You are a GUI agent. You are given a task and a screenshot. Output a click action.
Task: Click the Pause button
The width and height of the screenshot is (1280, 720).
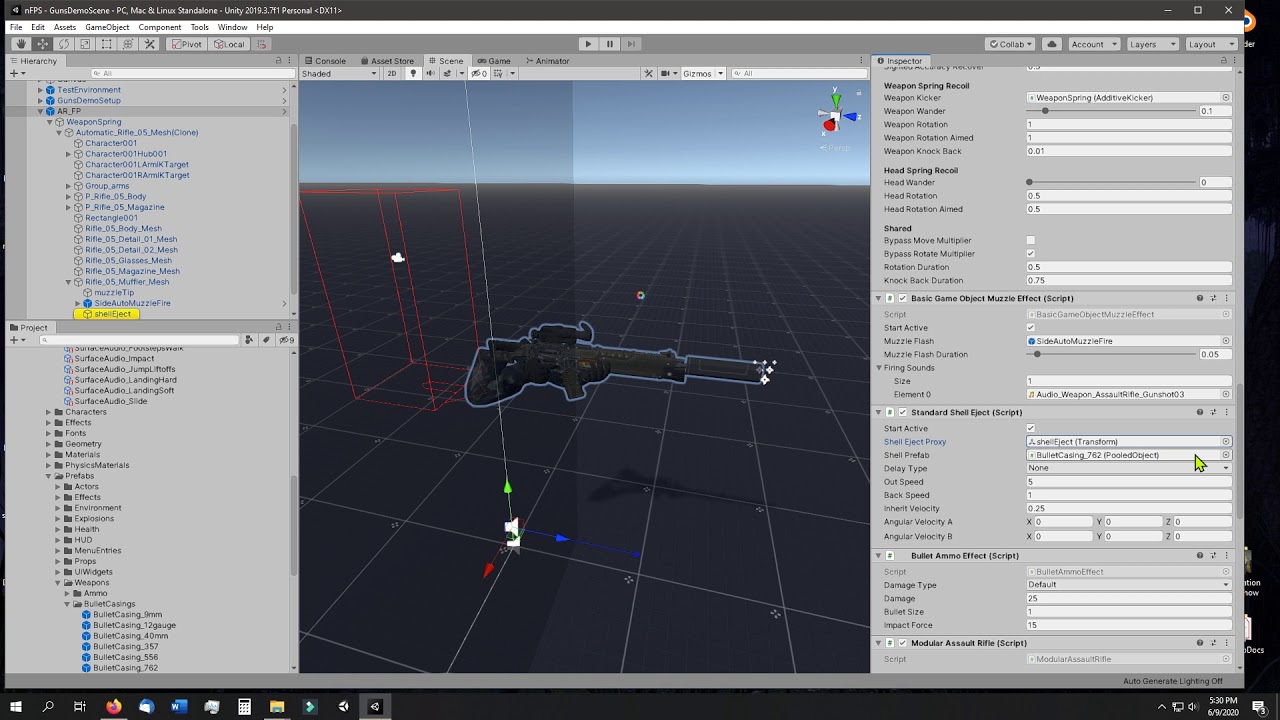click(609, 44)
